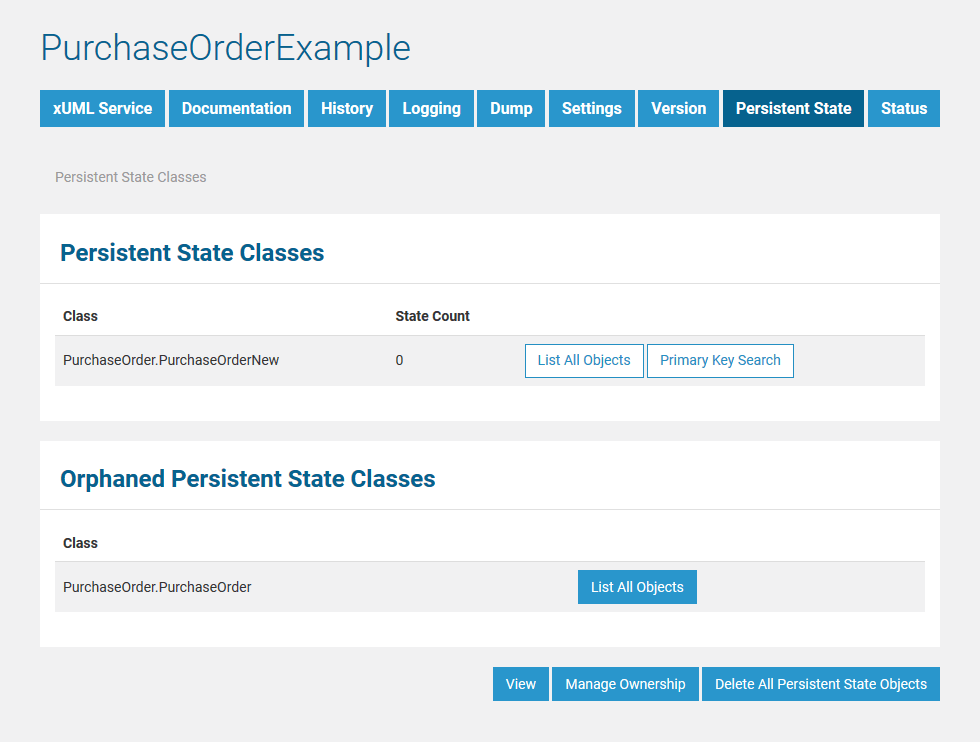
Task: Click the PurchaseOrderExample page title
Action: (x=225, y=48)
